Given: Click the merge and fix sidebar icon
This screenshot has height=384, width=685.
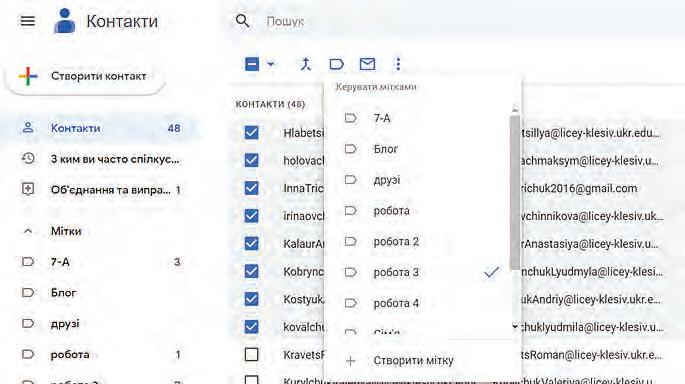Looking at the screenshot, I should point(28,189).
